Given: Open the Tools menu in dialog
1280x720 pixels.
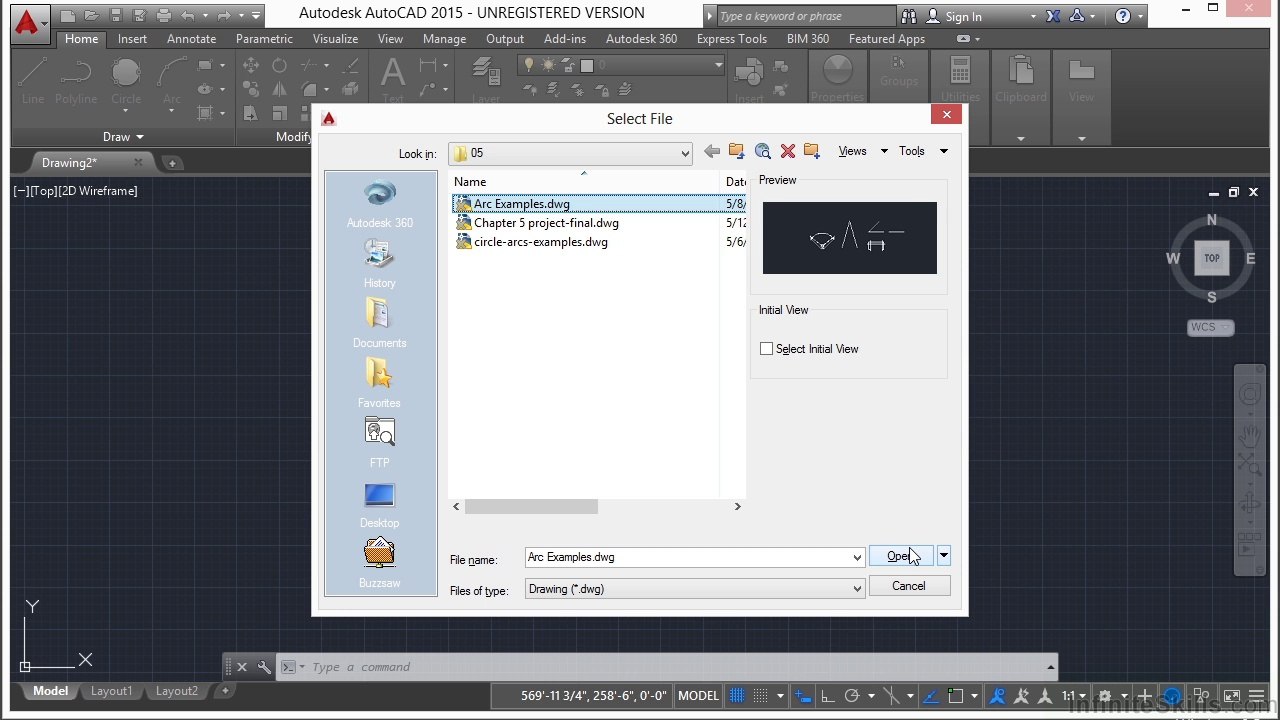Looking at the screenshot, I should coord(923,151).
